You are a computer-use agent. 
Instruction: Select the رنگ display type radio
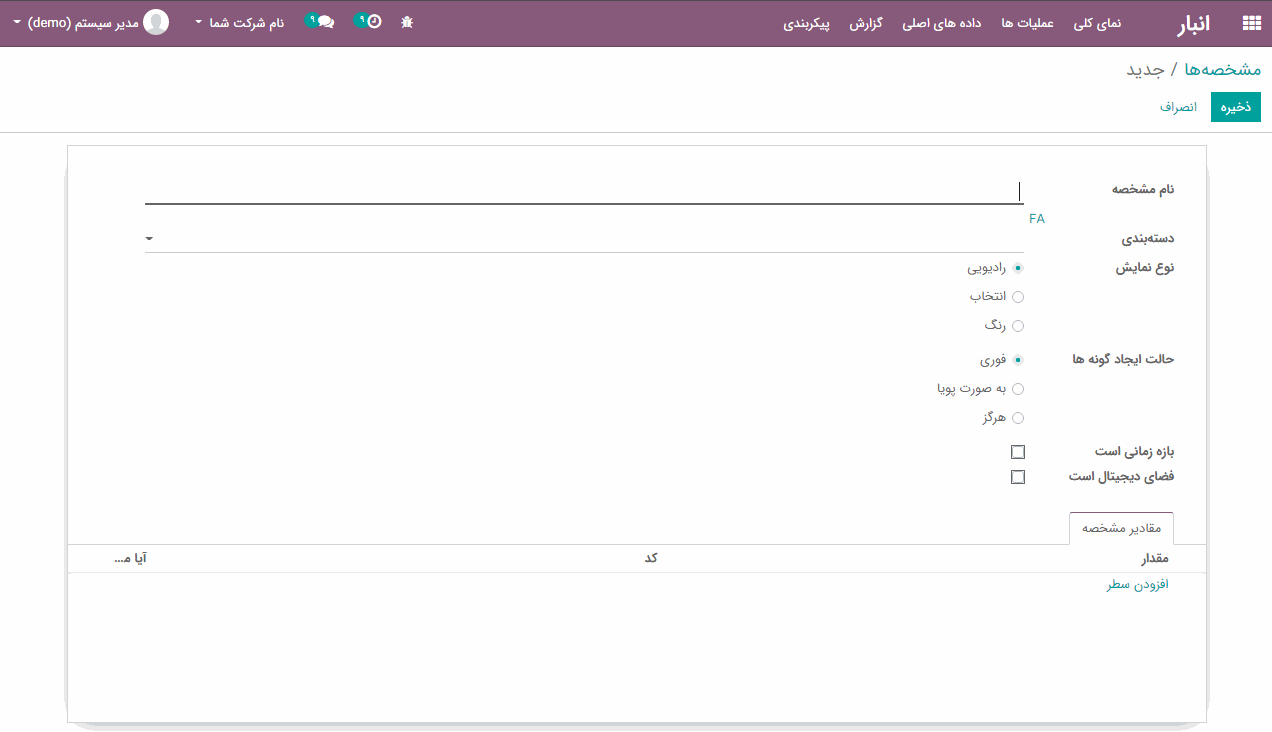point(1018,326)
